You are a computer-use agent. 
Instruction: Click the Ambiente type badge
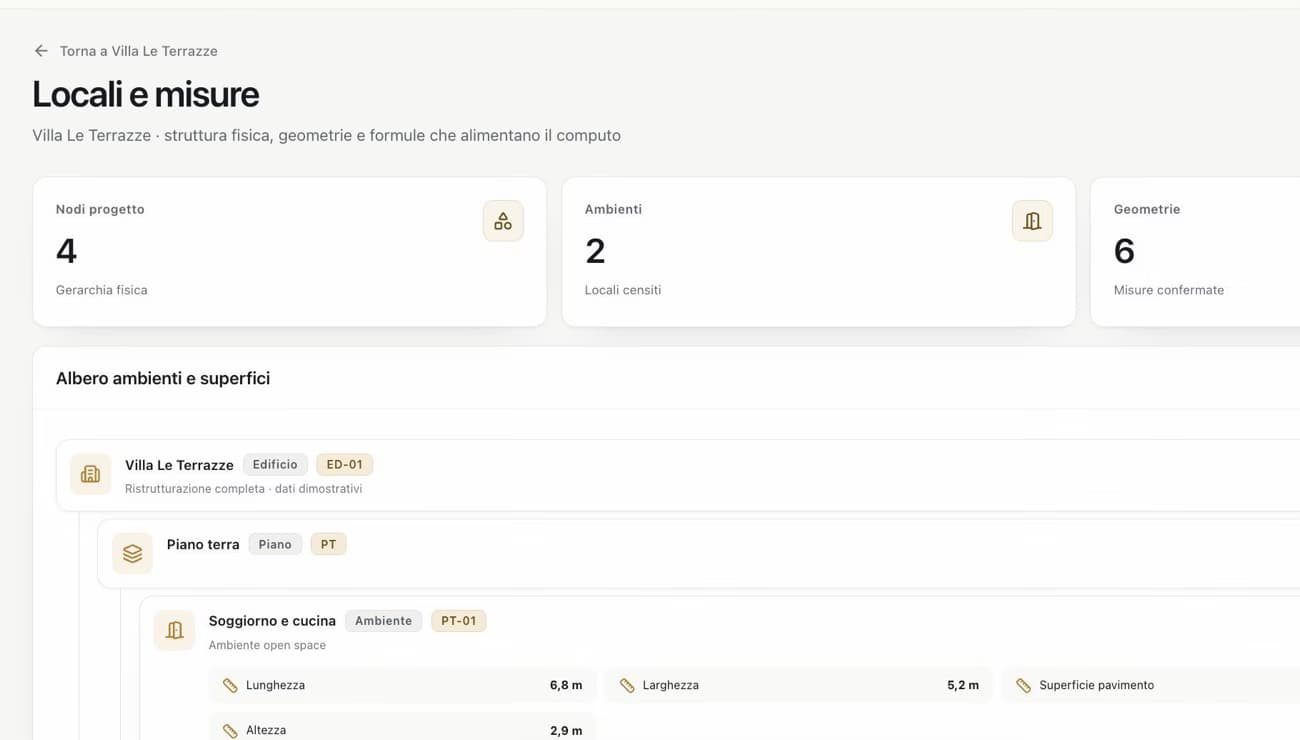point(383,621)
